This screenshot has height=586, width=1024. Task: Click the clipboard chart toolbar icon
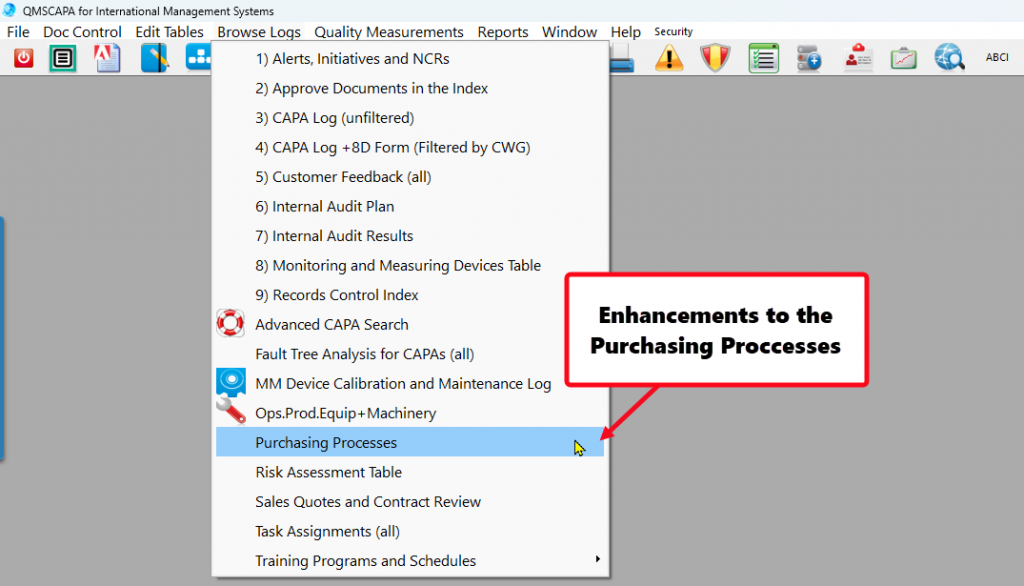(x=904, y=58)
